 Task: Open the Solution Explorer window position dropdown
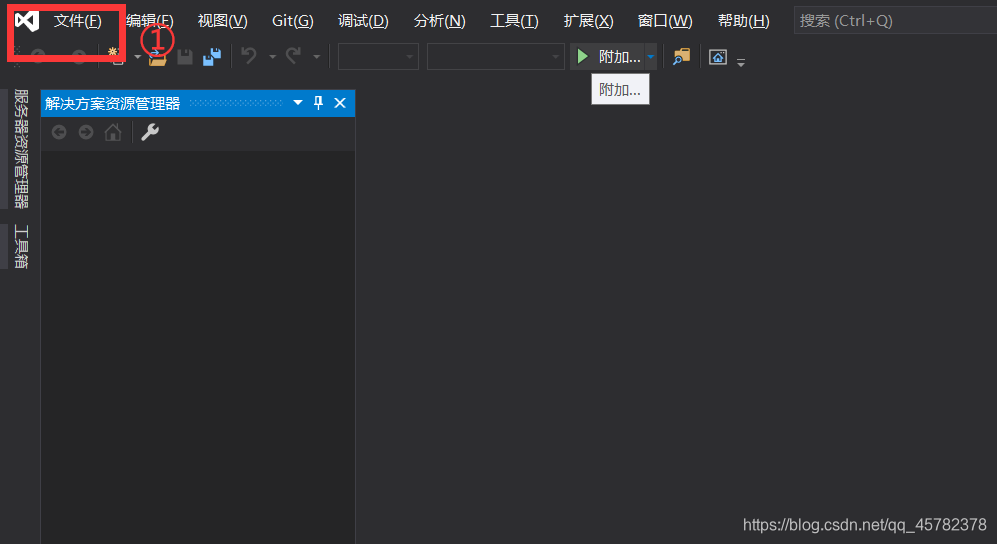298,103
